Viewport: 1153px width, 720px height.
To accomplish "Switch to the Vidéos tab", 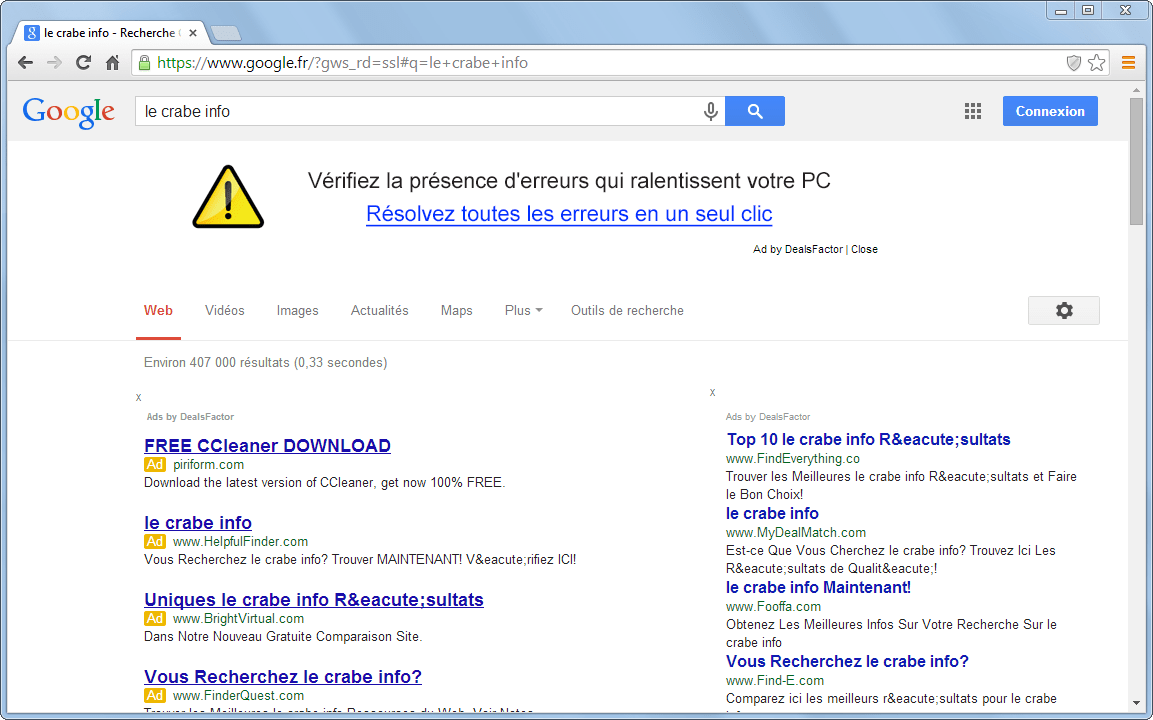I will pos(224,310).
